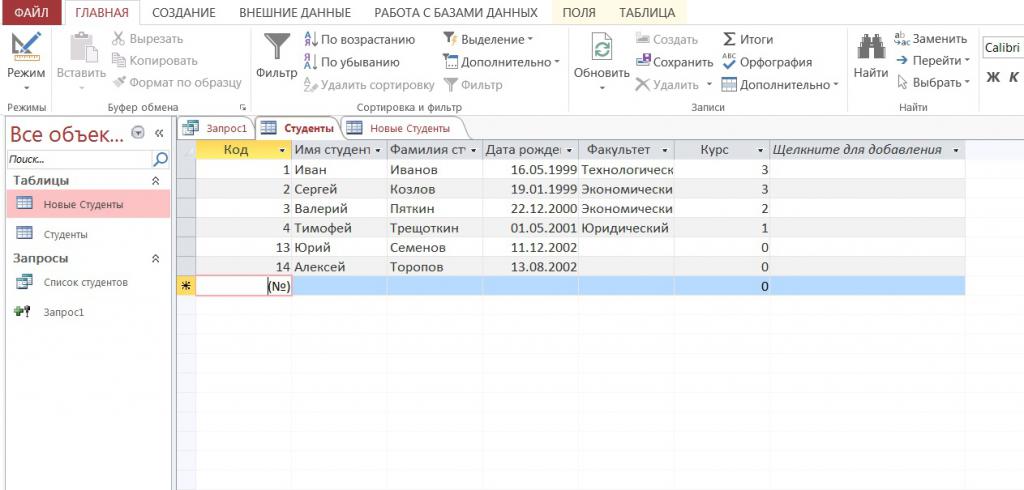
Task: Switch to the ПОЛЯ ribbon tab
Action: pyautogui.click(x=579, y=12)
